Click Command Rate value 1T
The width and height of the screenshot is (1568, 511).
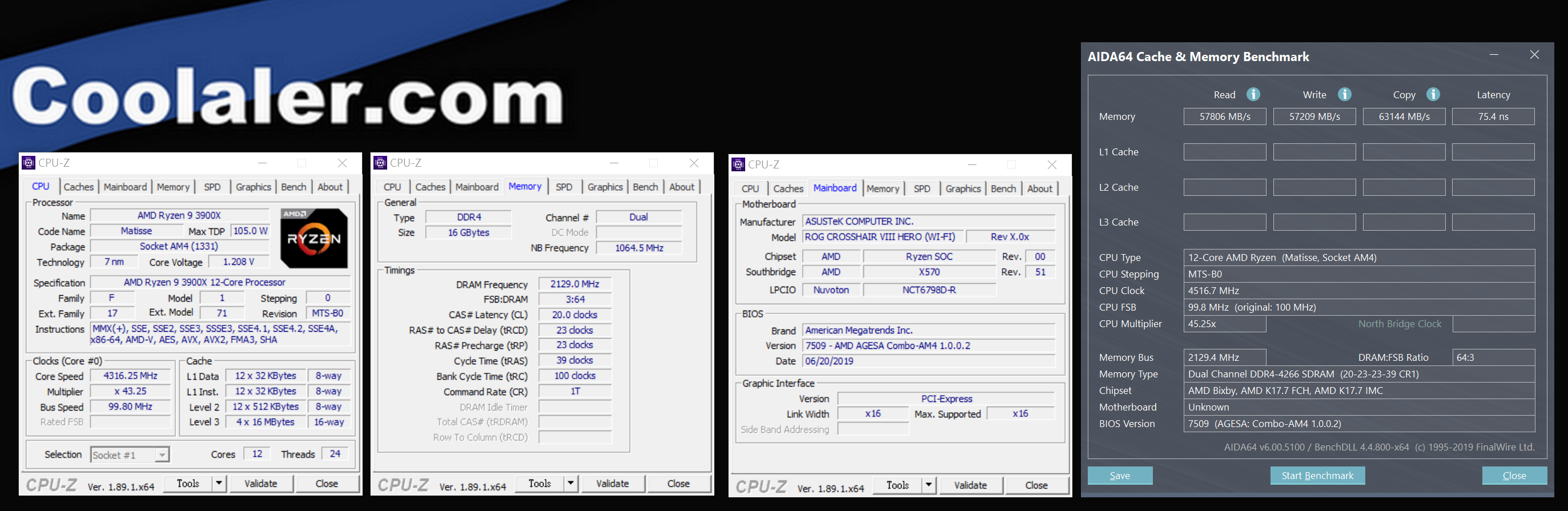pos(574,392)
